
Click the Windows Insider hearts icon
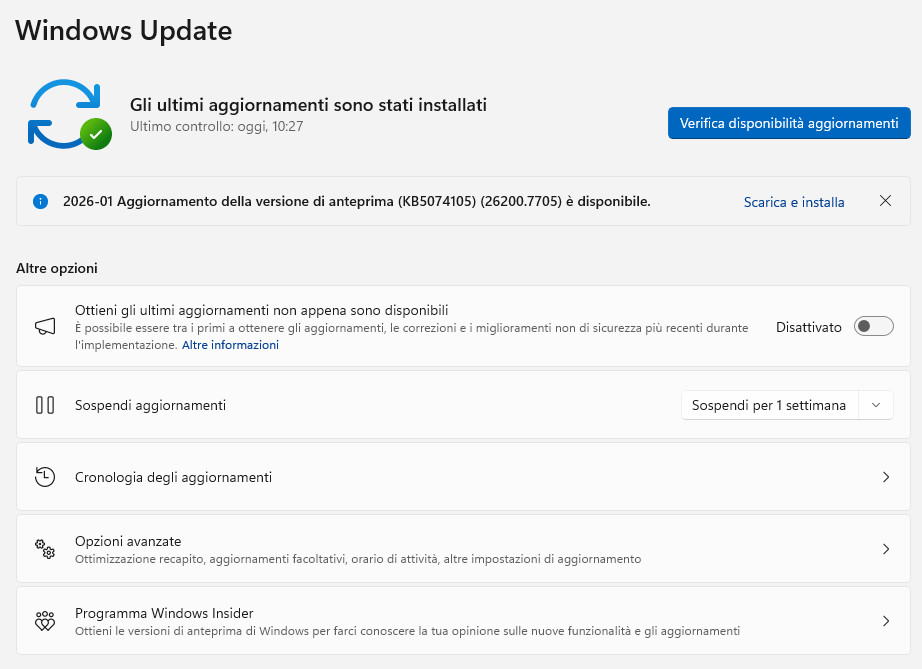coord(45,621)
